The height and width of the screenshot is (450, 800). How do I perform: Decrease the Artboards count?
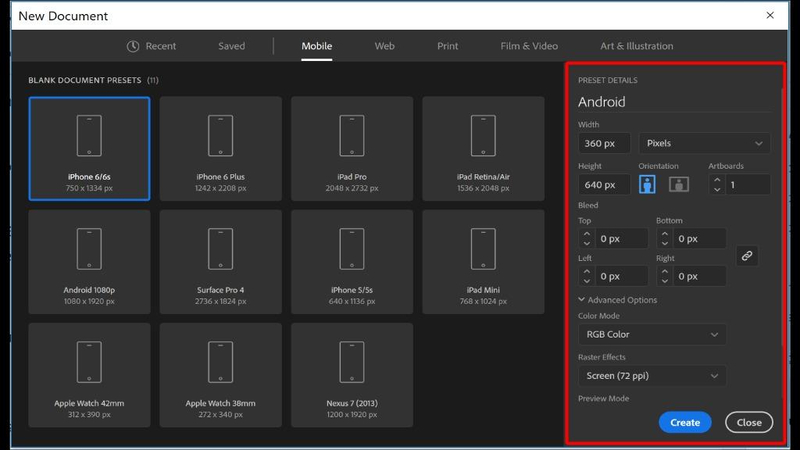pos(717,189)
